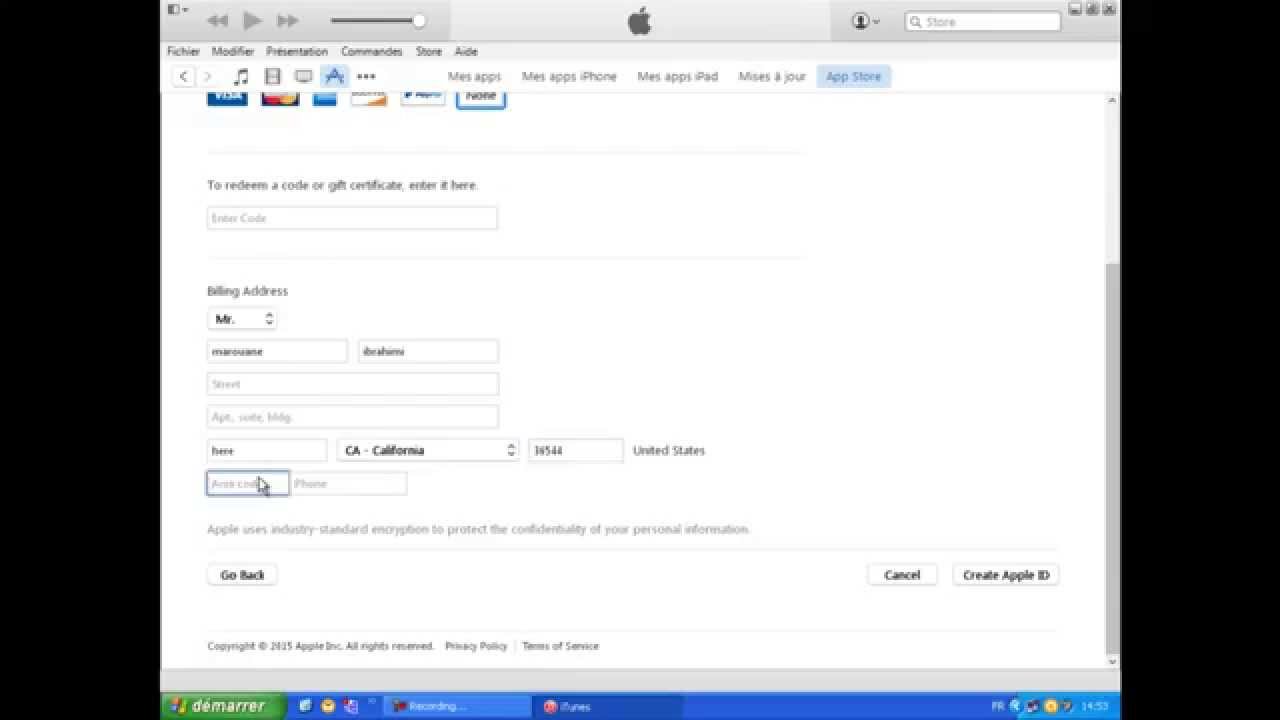Image resolution: width=1280 pixels, height=720 pixels.
Task: Click the fast-forward playback button
Action: pyautogui.click(x=288, y=20)
